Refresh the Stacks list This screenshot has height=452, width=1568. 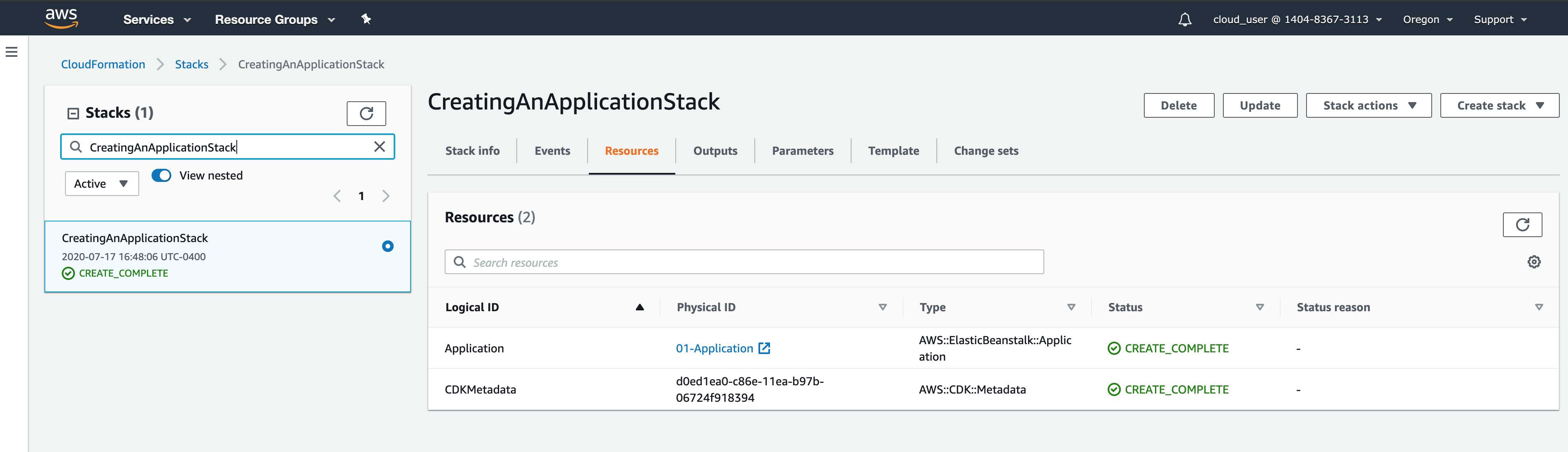click(366, 113)
